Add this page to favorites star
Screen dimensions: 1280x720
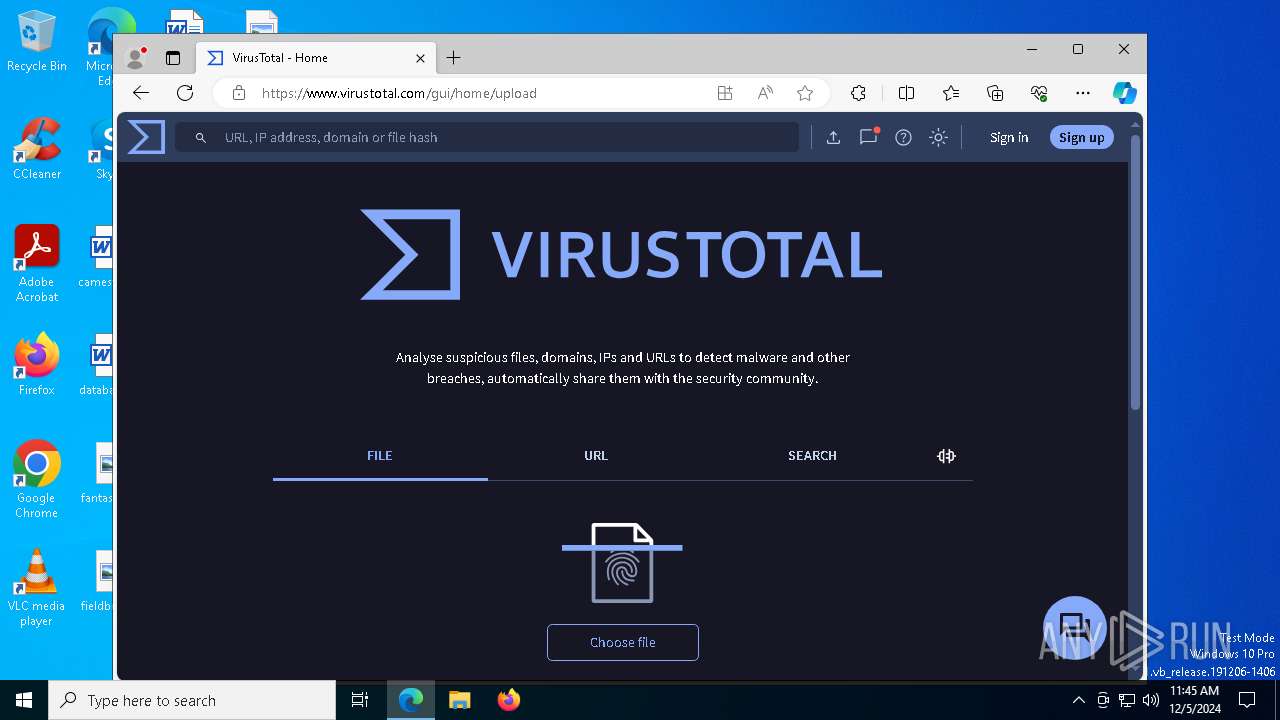click(x=805, y=93)
